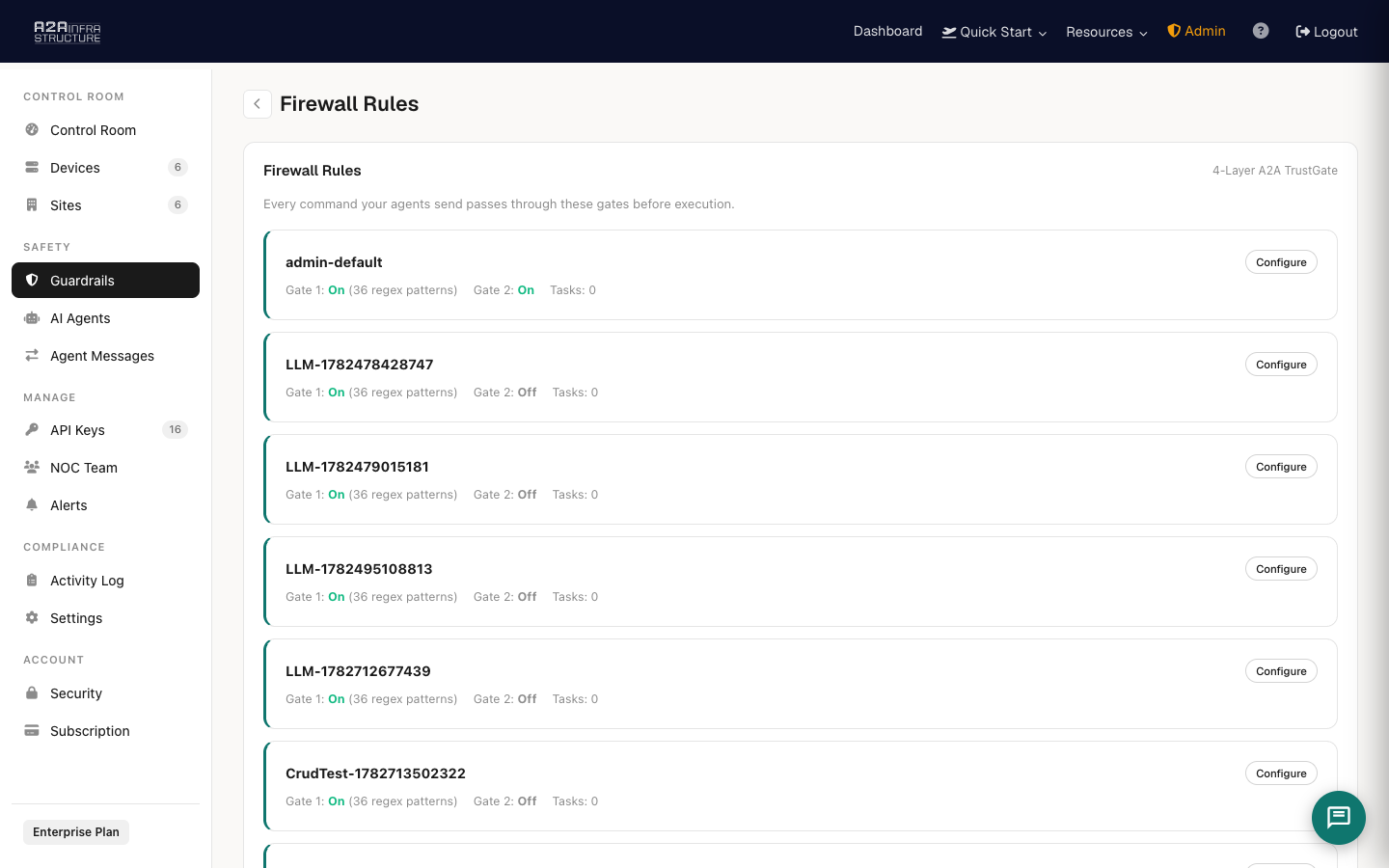Screen dimensions: 1389x868
Task: Click the Settings gear icon
Action: (32, 617)
